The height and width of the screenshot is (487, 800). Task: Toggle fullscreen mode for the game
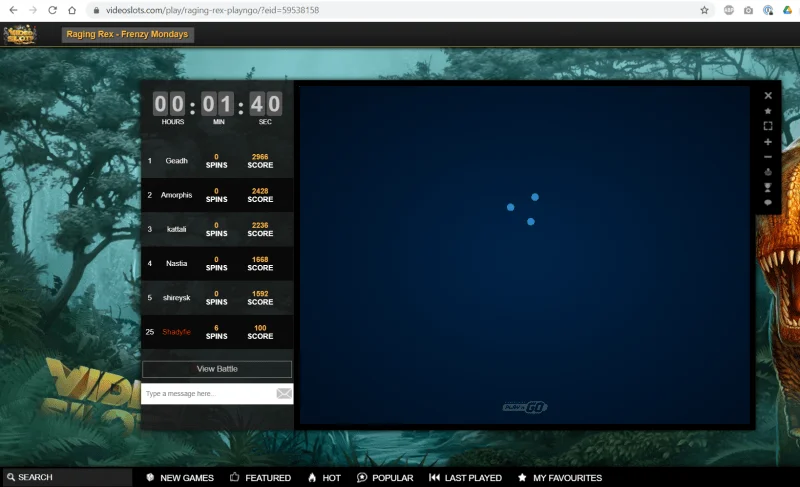768,126
